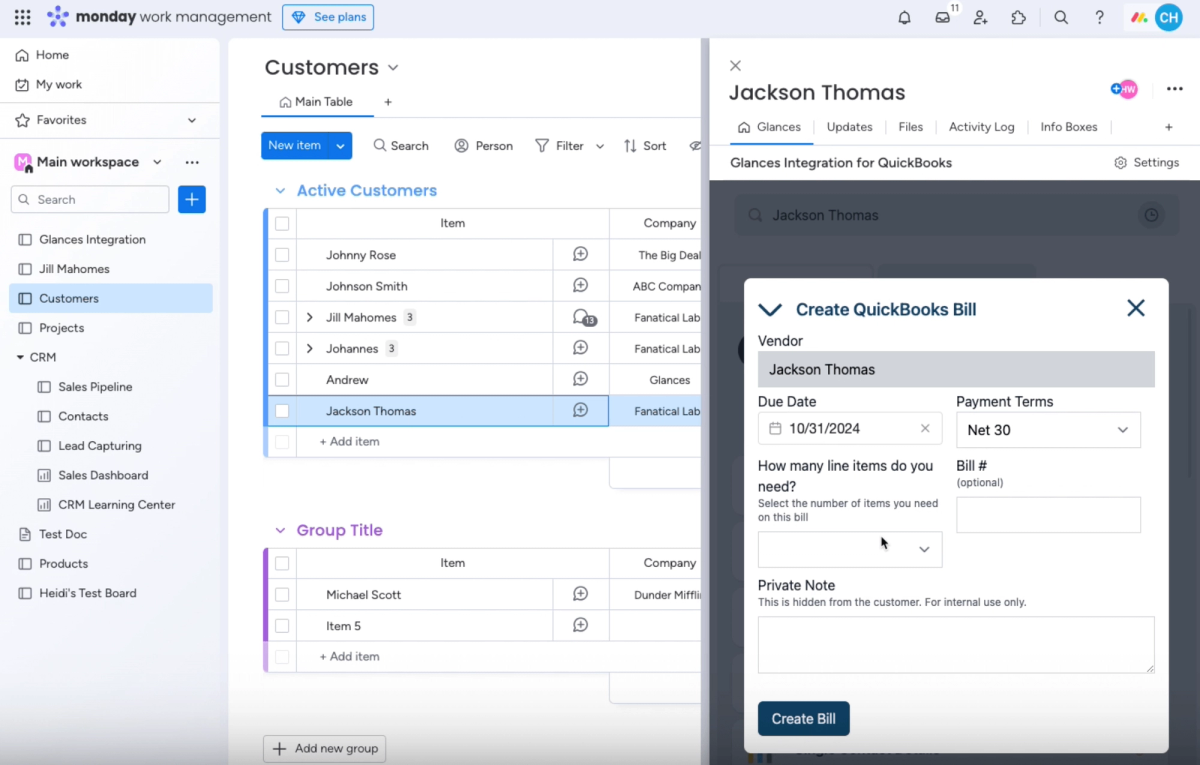
Task: Click the blue plus add button in sidebar
Action: click(192, 199)
